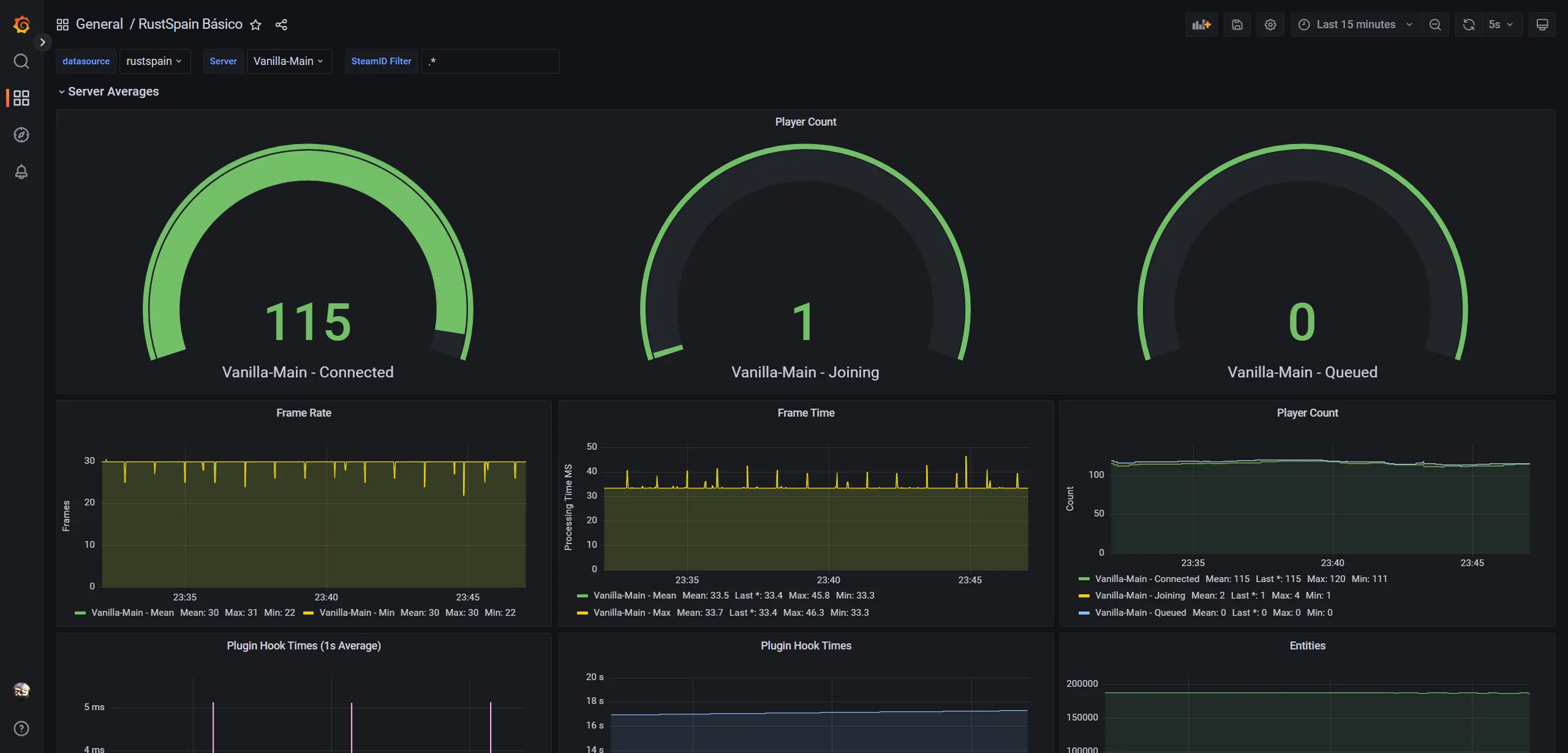The width and height of the screenshot is (1568, 753).
Task: Refresh the dashboard now
Action: 1469,25
